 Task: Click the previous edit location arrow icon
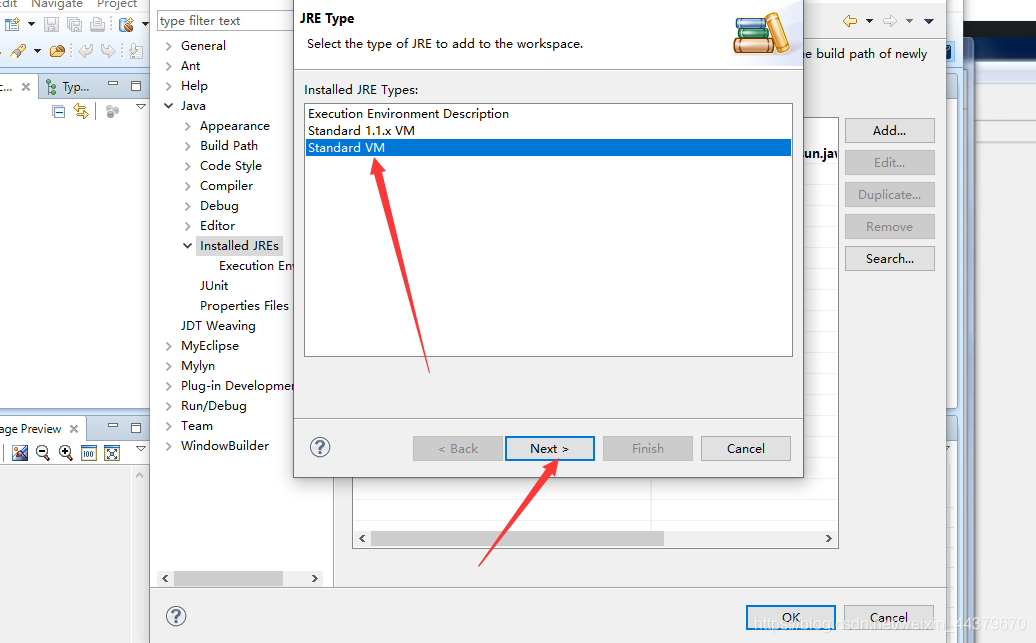point(85,51)
